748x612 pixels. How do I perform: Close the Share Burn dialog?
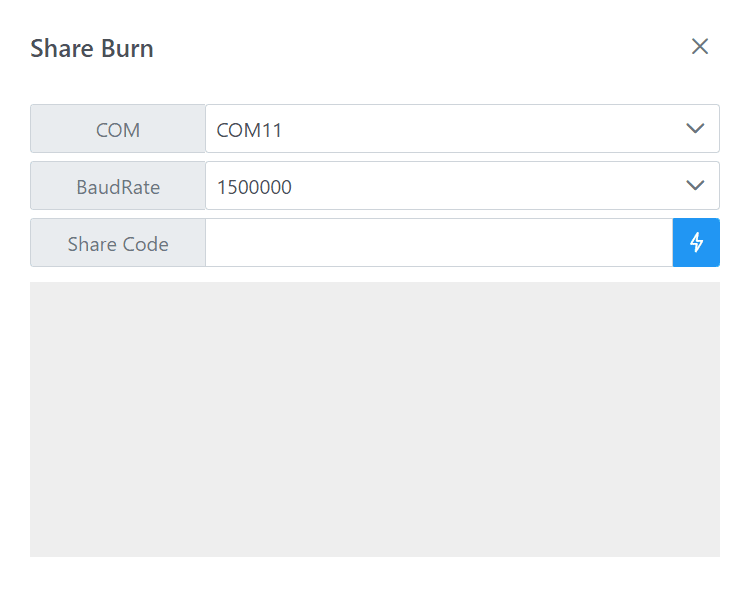click(700, 46)
